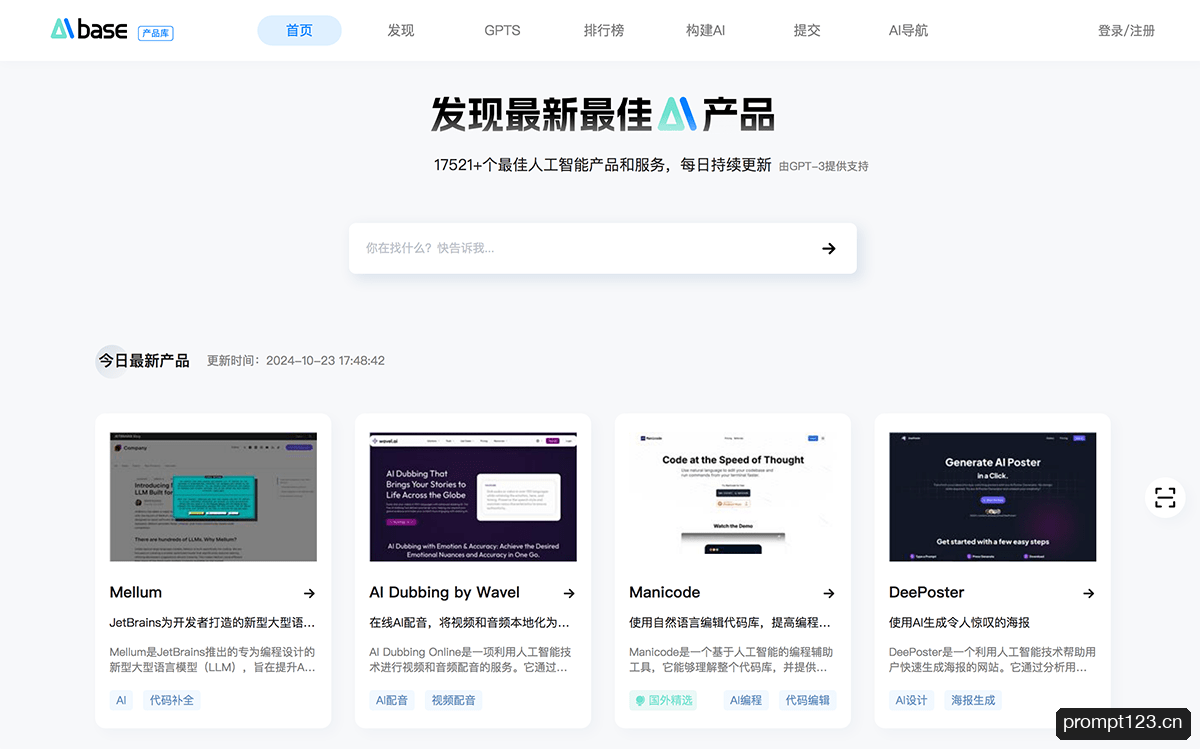Viewport: 1200px width, 749px height.
Task: Click the 国外精选 badge on Manicode
Action: (x=663, y=700)
